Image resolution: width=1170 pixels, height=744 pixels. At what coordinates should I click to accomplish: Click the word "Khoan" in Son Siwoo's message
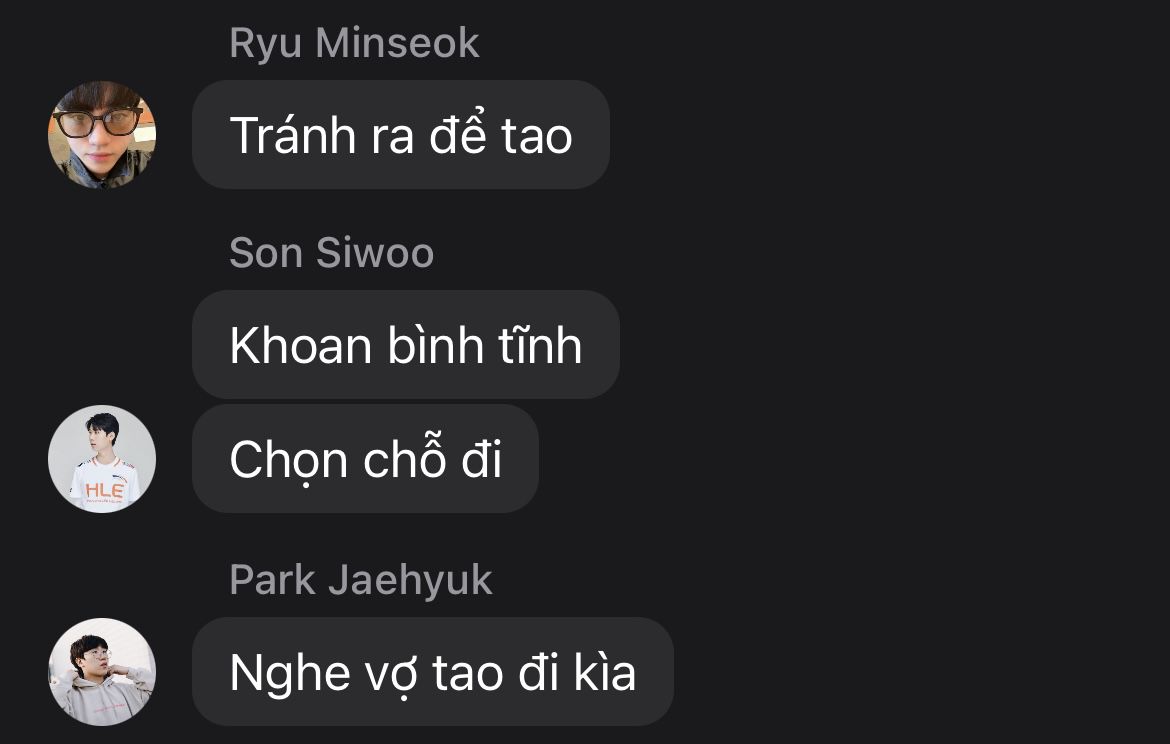[301, 345]
